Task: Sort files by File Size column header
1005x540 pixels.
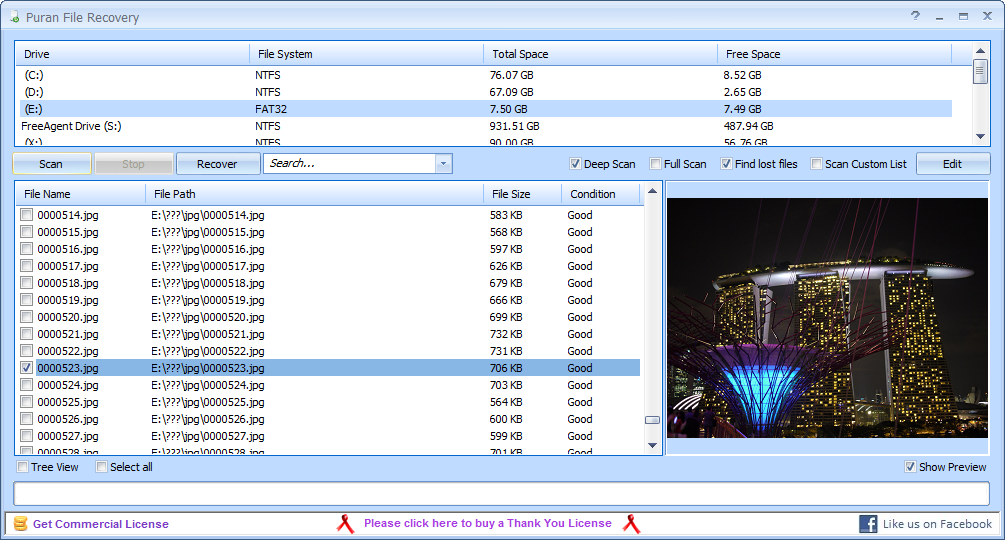Action: (522, 194)
